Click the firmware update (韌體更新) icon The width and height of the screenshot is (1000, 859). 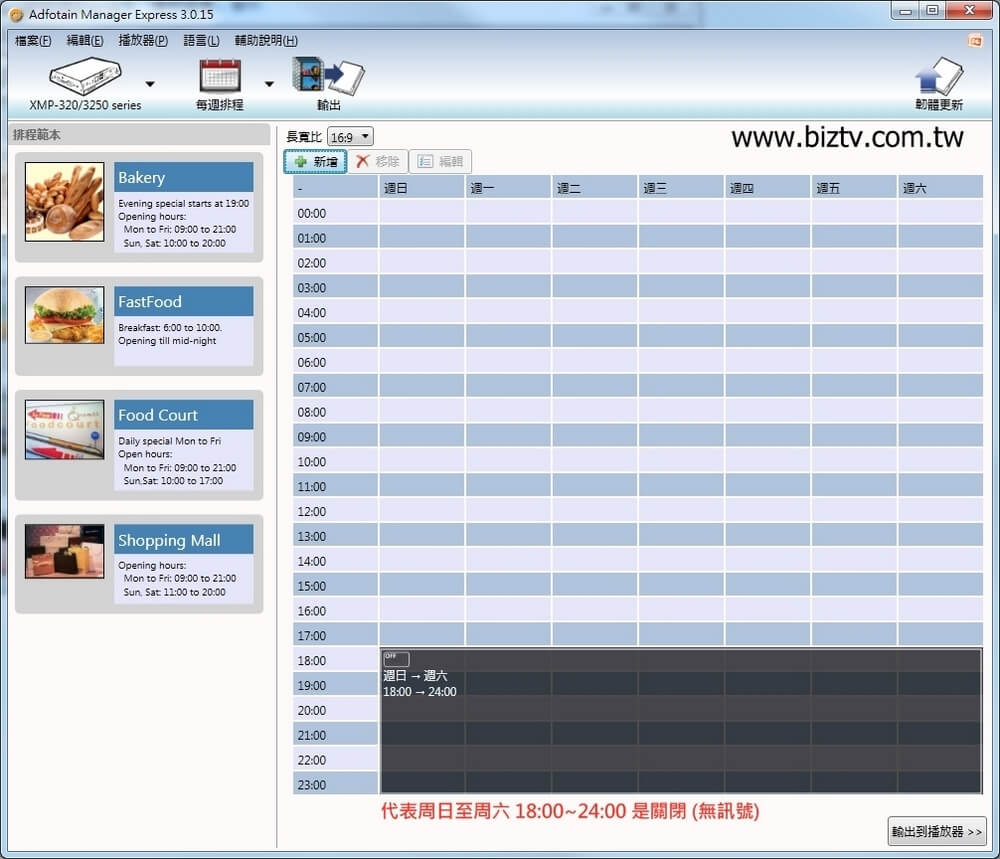point(938,77)
